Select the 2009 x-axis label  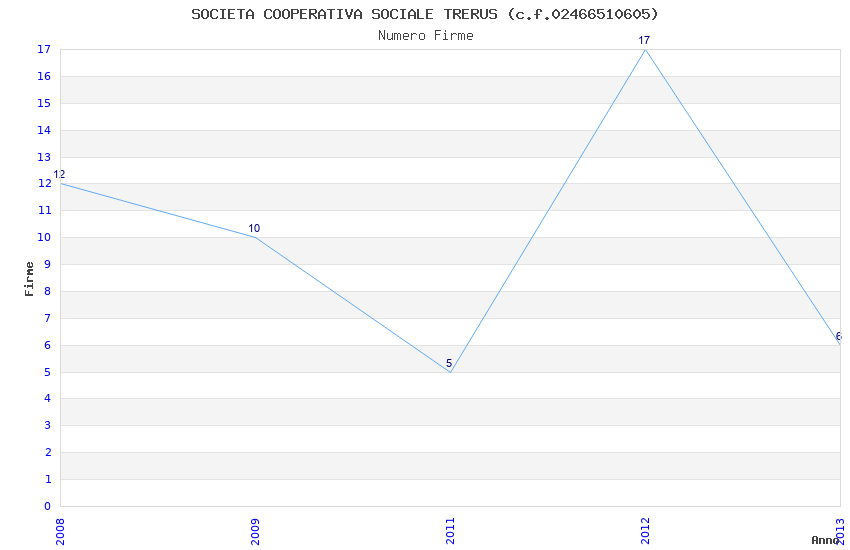click(x=255, y=532)
